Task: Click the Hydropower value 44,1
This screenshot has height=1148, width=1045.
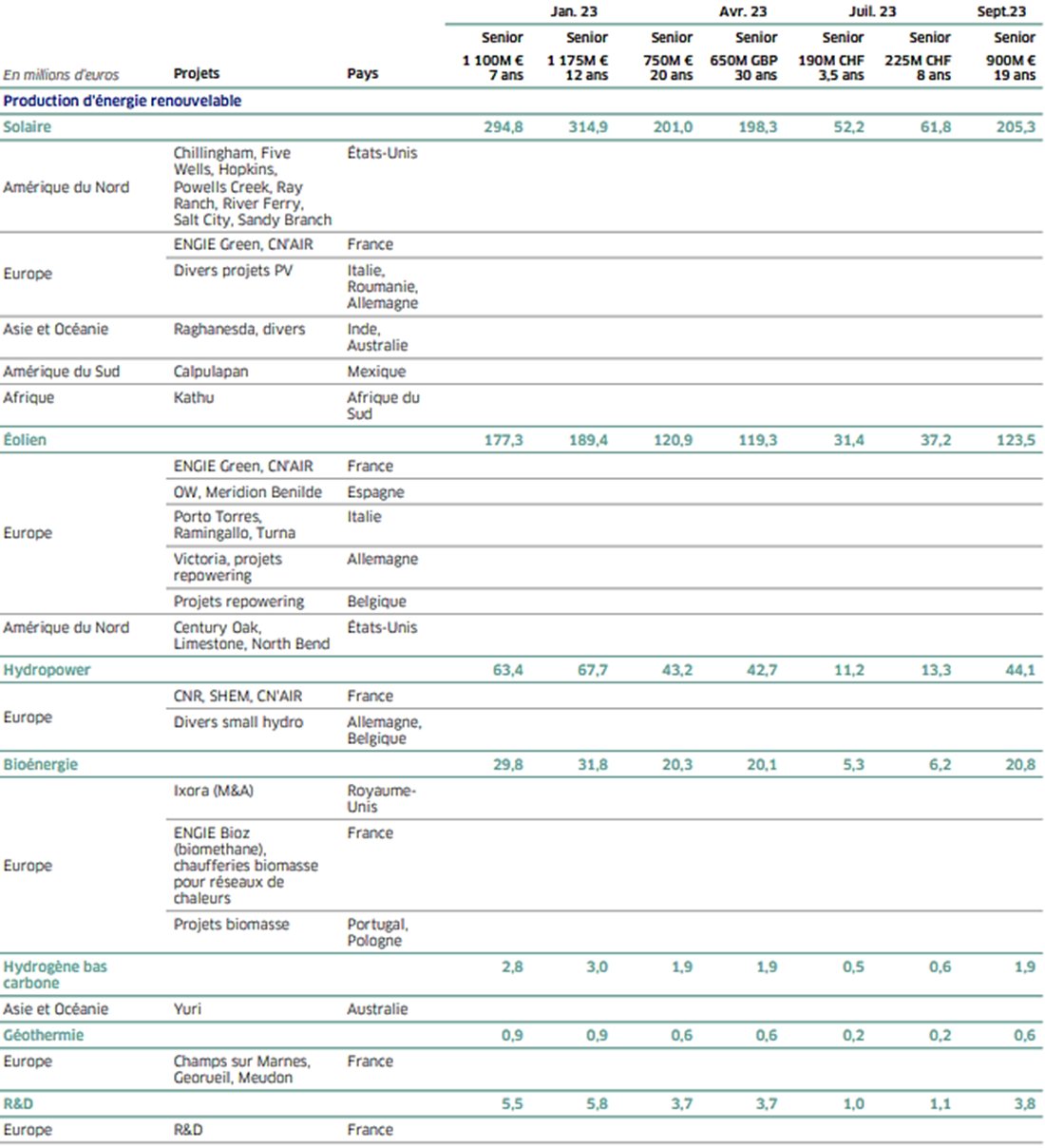Action: tap(1019, 670)
